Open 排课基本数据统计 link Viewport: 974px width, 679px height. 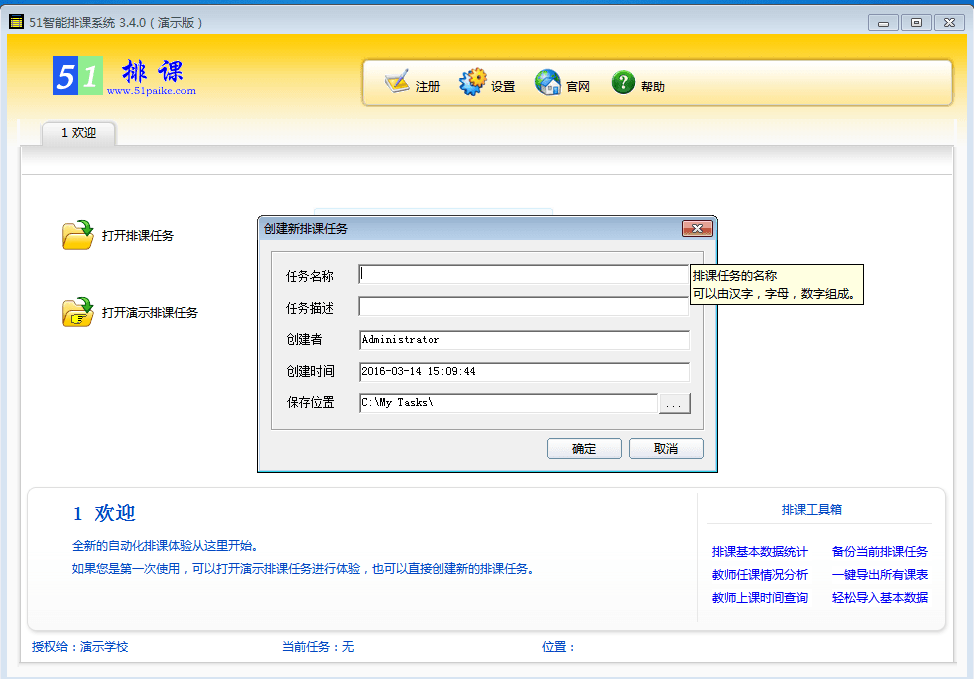(x=759, y=551)
